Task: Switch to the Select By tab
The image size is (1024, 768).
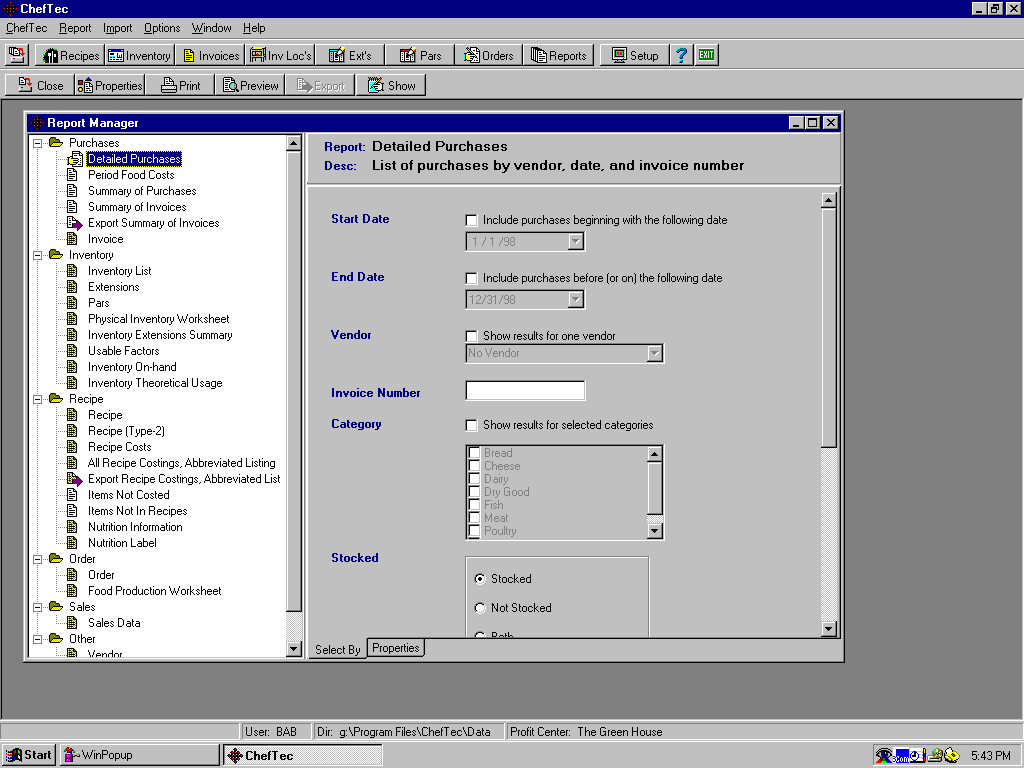Action: (338, 649)
